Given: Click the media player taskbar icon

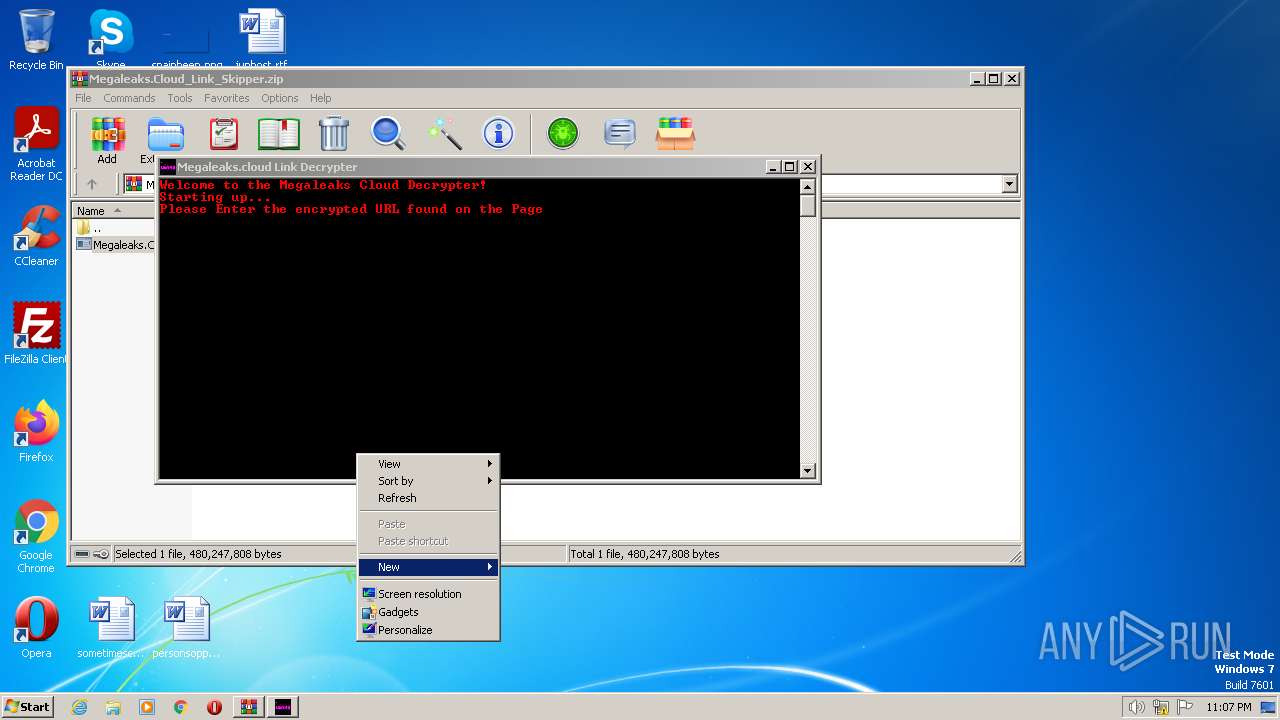Looking at the screenshot, I should [147, 707].
